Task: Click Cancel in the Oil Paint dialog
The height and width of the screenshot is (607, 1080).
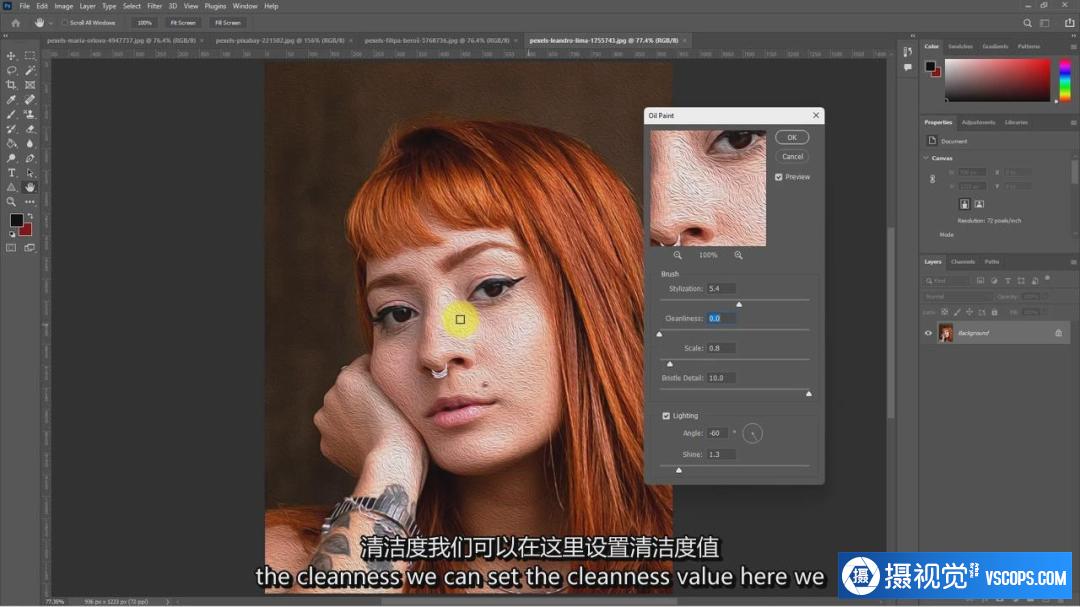Action: [792, 156]
